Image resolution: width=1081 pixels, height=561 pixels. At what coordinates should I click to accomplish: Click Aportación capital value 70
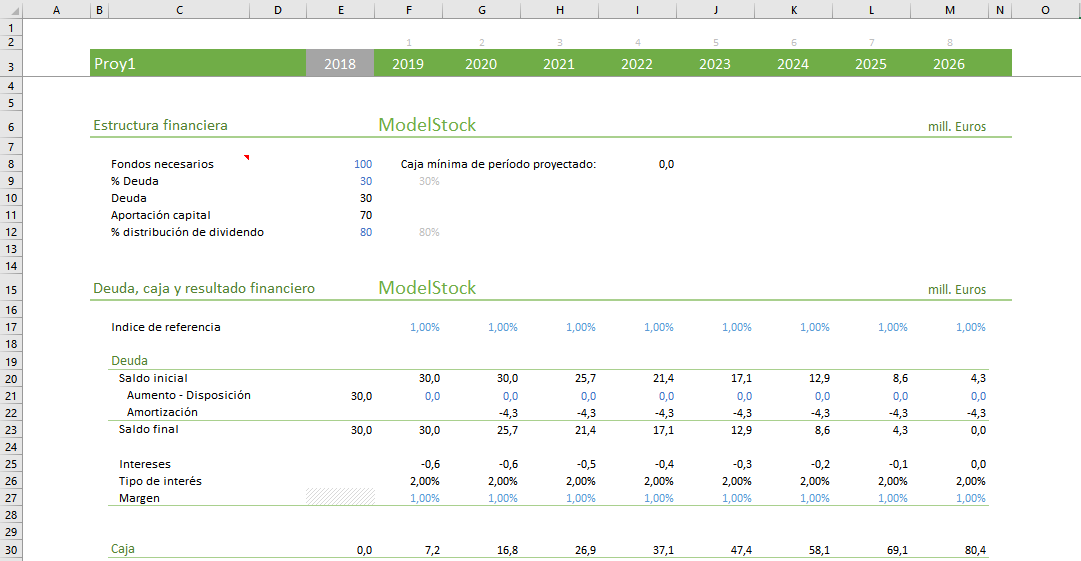365,215
